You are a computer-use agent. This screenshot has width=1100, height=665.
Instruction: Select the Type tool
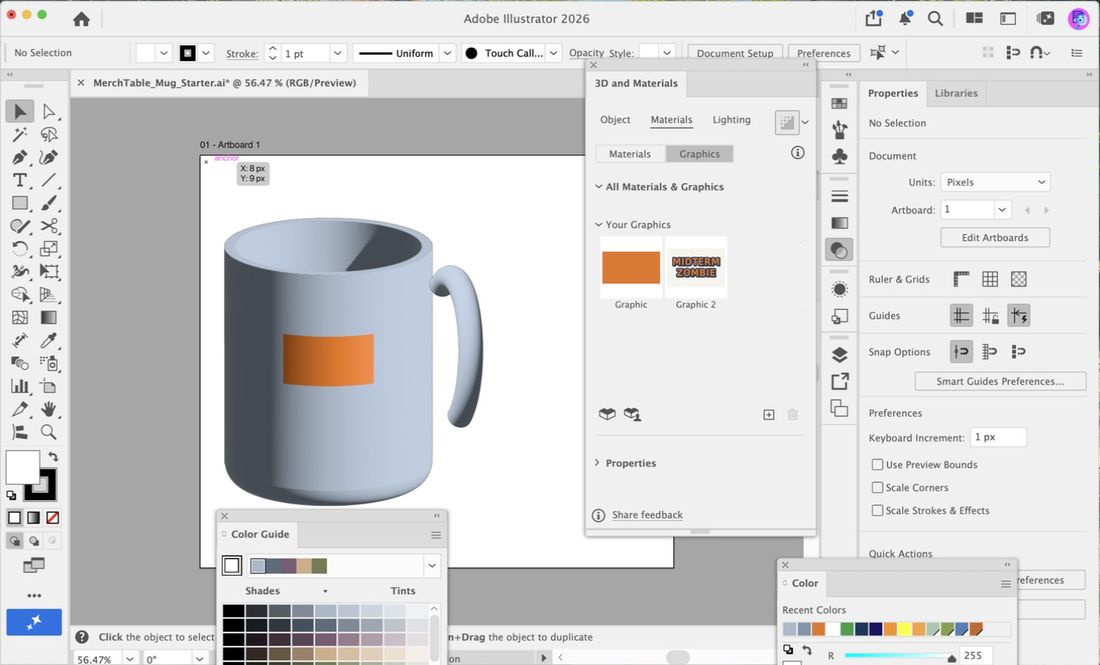coord(20,180)
